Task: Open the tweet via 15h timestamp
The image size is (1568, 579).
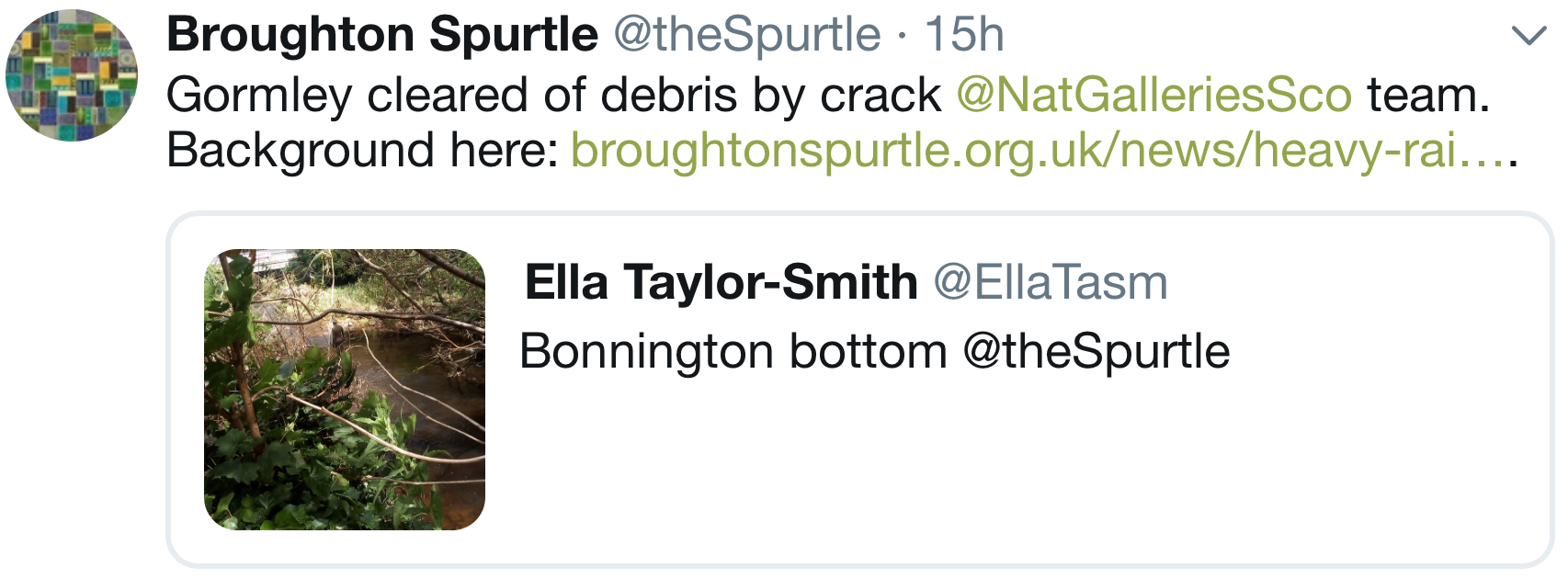Action: 964,35
